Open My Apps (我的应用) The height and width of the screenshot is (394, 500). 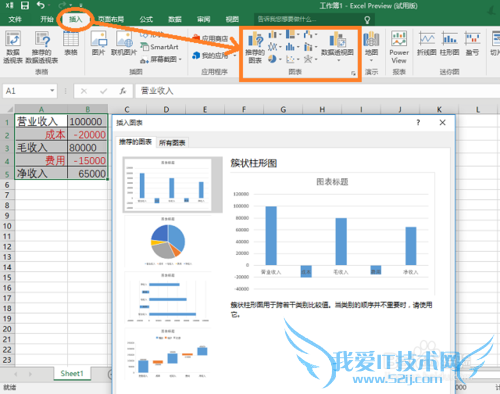point(214,55)
